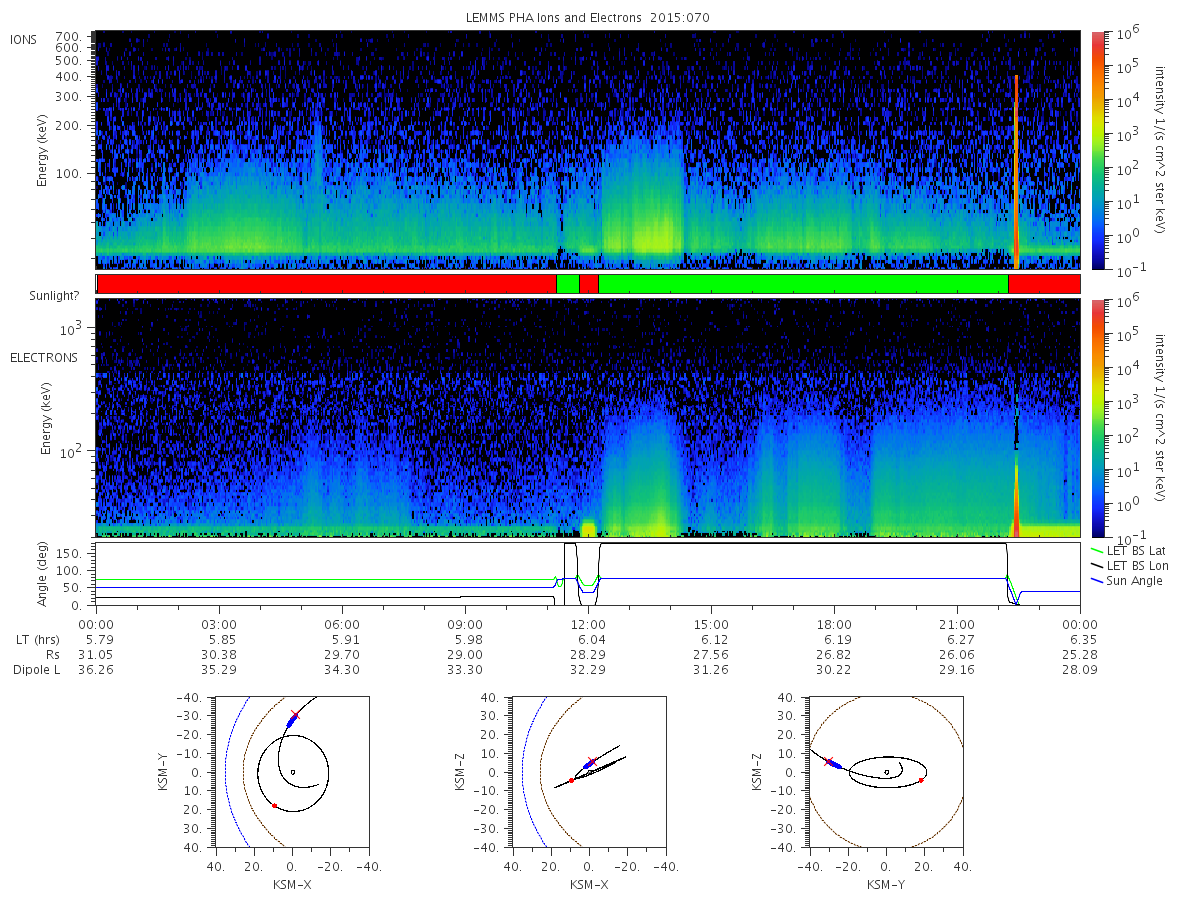Click the long green section of the Sunlight bar
The height and width of the screenshot is (900, 1200).
803,284
